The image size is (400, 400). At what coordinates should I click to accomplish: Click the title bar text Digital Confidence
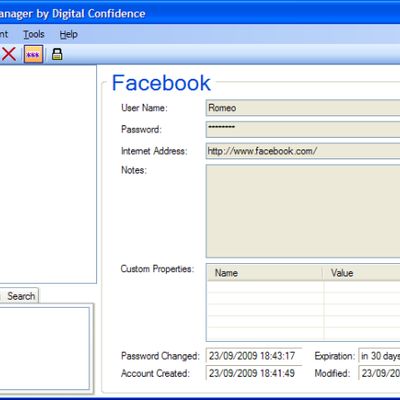point(99,14)
